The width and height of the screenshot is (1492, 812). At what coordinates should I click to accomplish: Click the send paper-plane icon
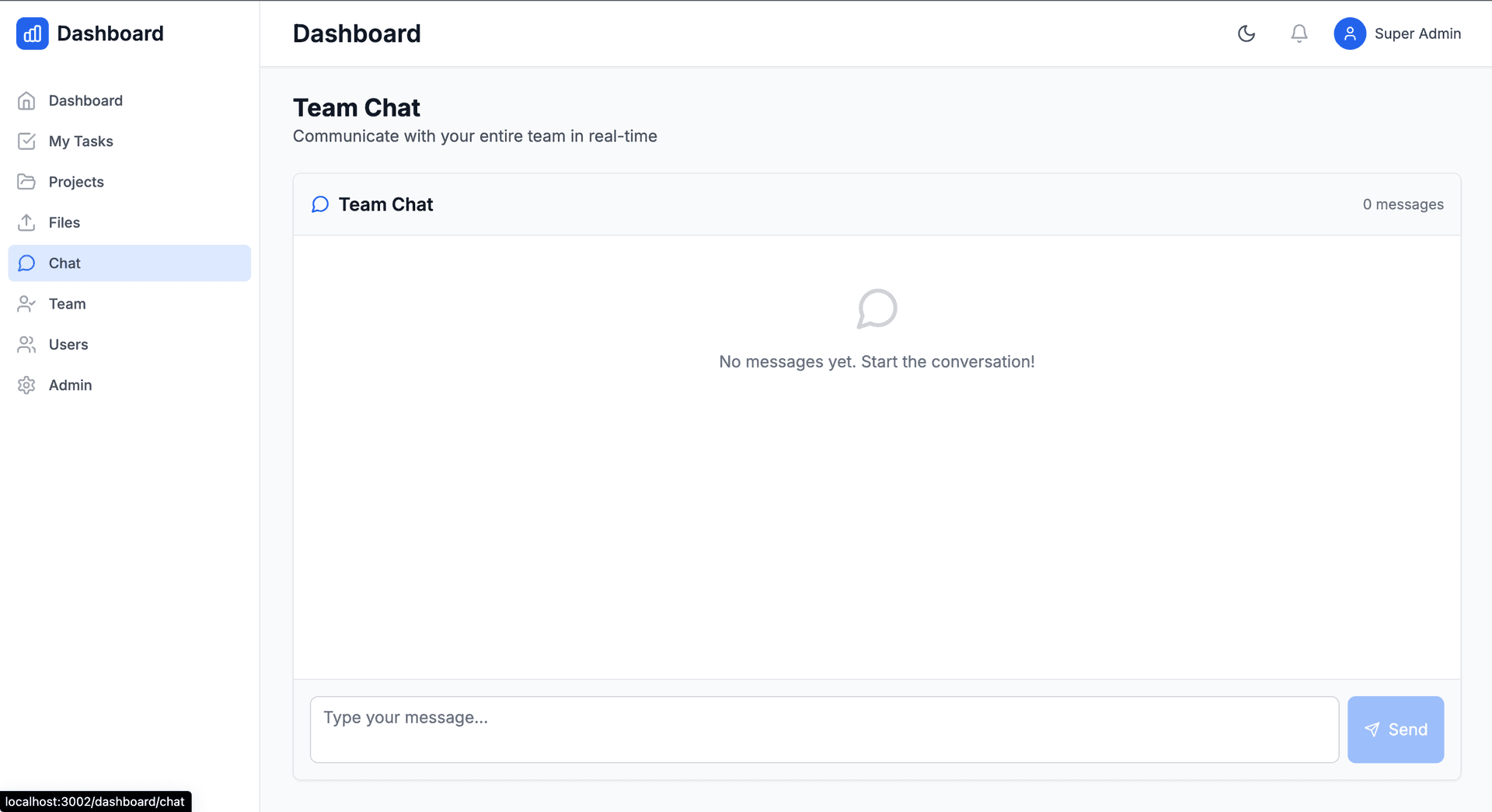[x=1372, y=729]
